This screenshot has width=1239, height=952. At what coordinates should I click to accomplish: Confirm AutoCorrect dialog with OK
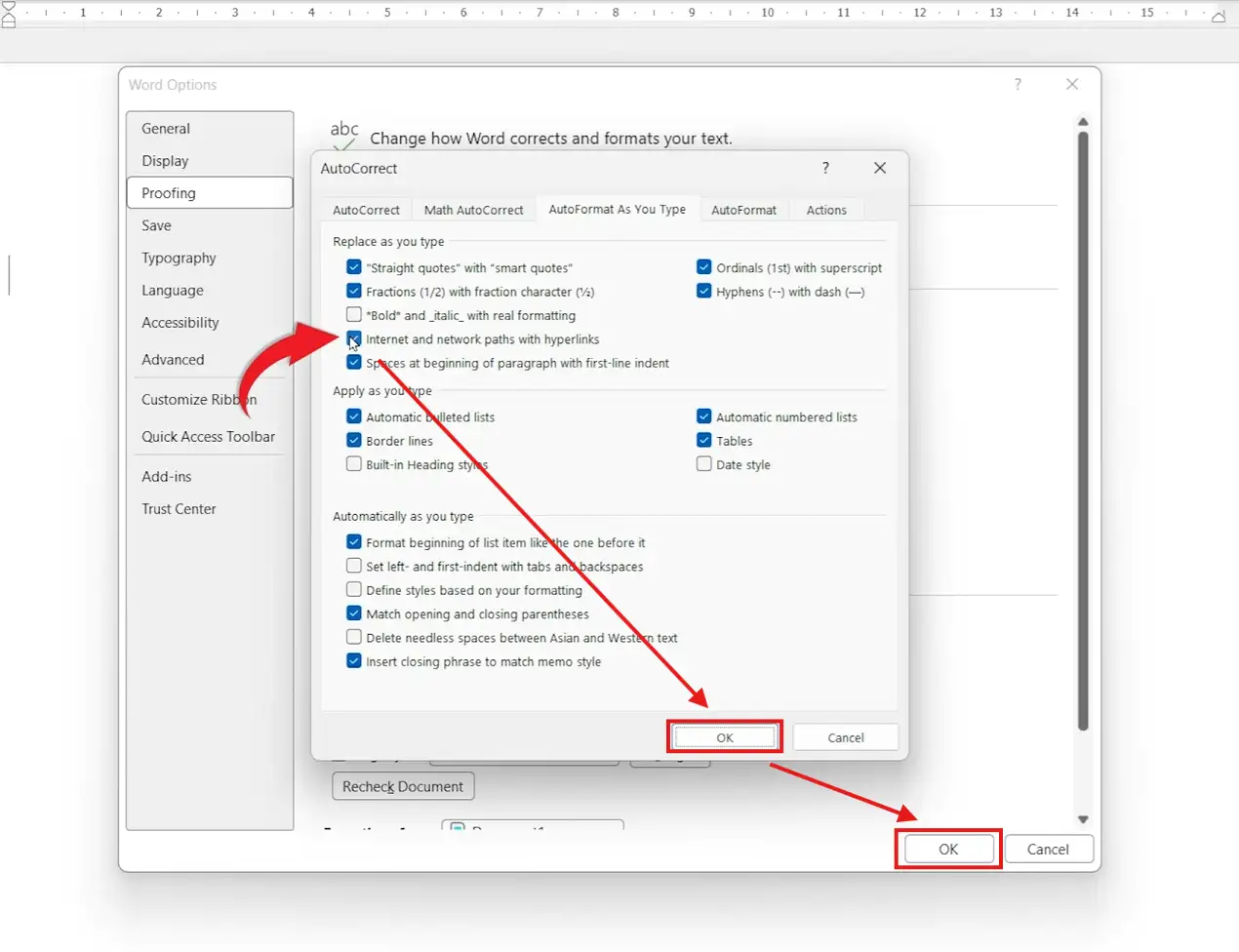725,737
